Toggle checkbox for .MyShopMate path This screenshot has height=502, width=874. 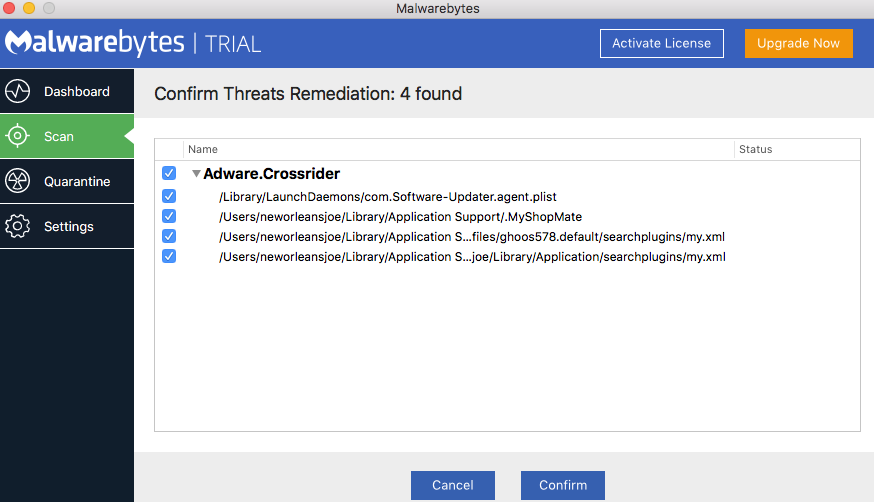coord(169,216)
